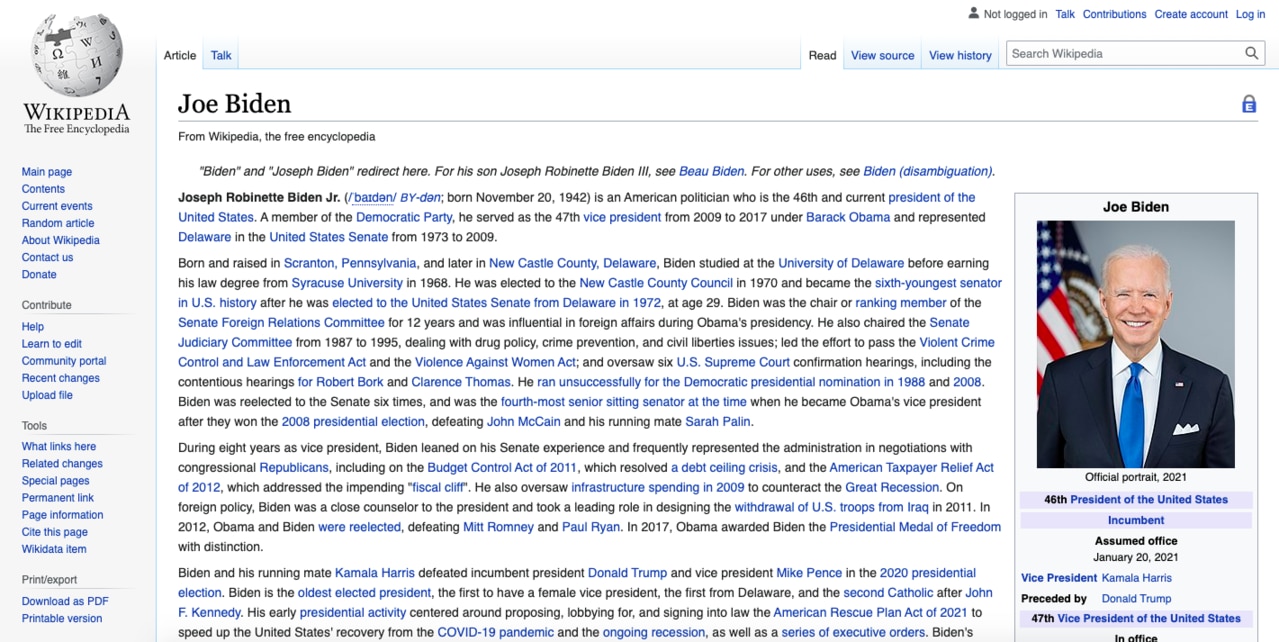Screen dimensions: 1279x642
Task: Open the Mike Pence link
Action: click(809, 573)
